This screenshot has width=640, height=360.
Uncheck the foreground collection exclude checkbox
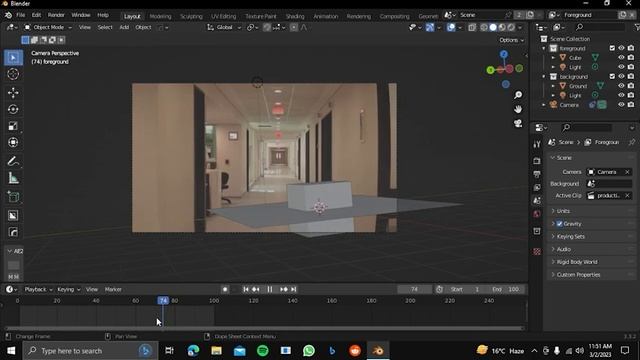tap(612, 48)
